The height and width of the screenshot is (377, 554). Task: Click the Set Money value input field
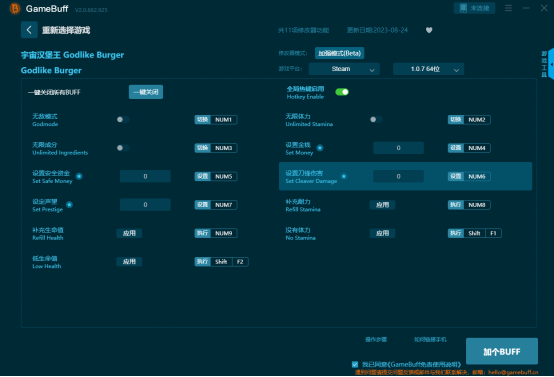[x=398, y=148]
